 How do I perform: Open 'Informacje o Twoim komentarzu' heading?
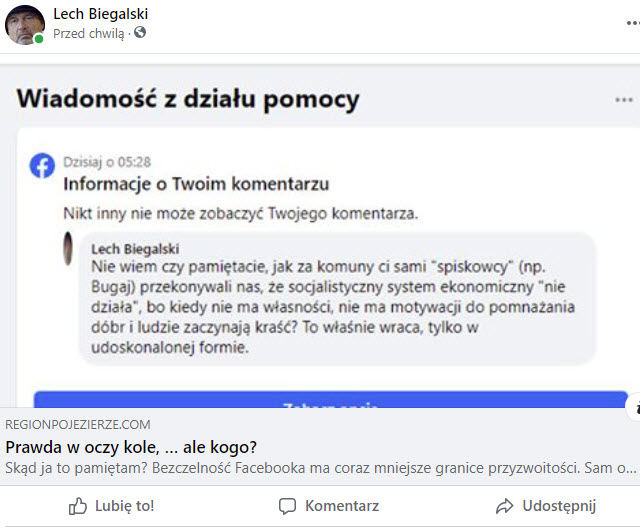click(196, 184)
